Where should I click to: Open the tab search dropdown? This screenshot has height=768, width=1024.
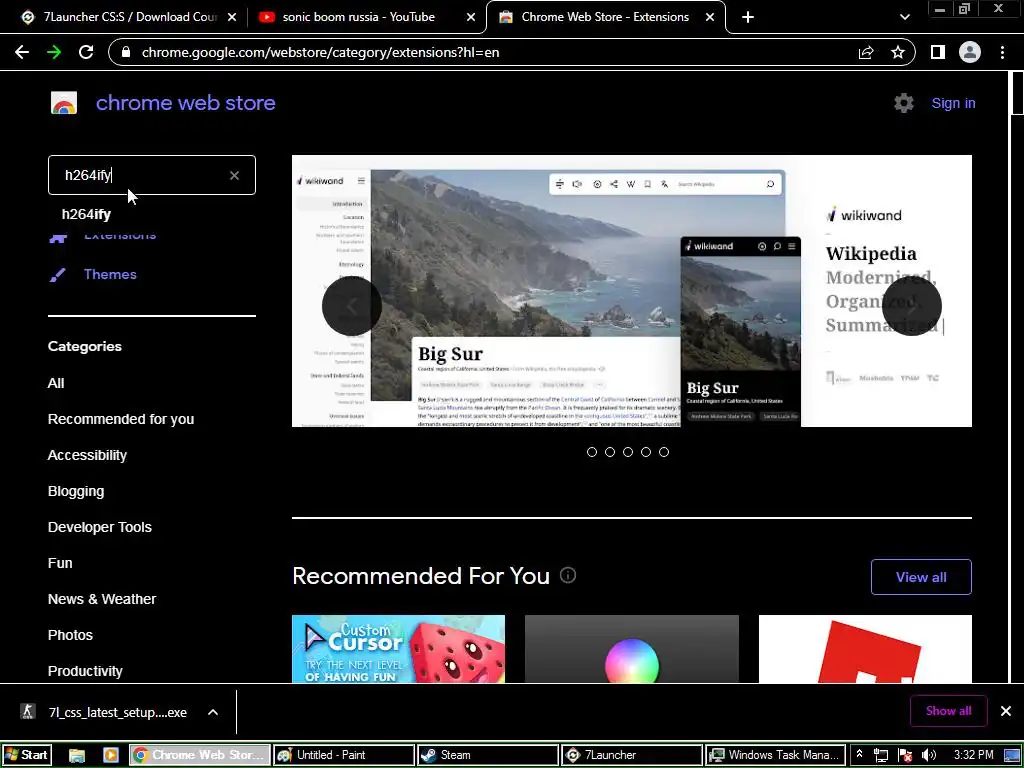(904, 17)
